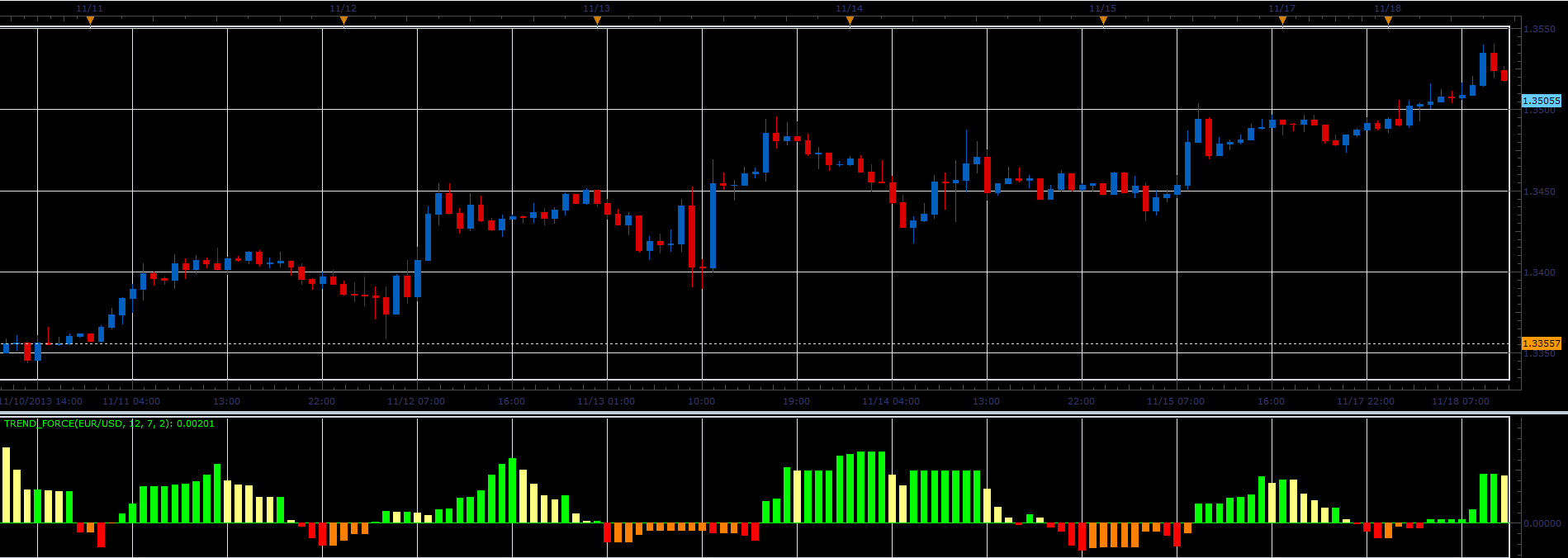Click the 11/15 07:00 time axis label
This screenshot has height=558, width=1568.
point(1176,401)
